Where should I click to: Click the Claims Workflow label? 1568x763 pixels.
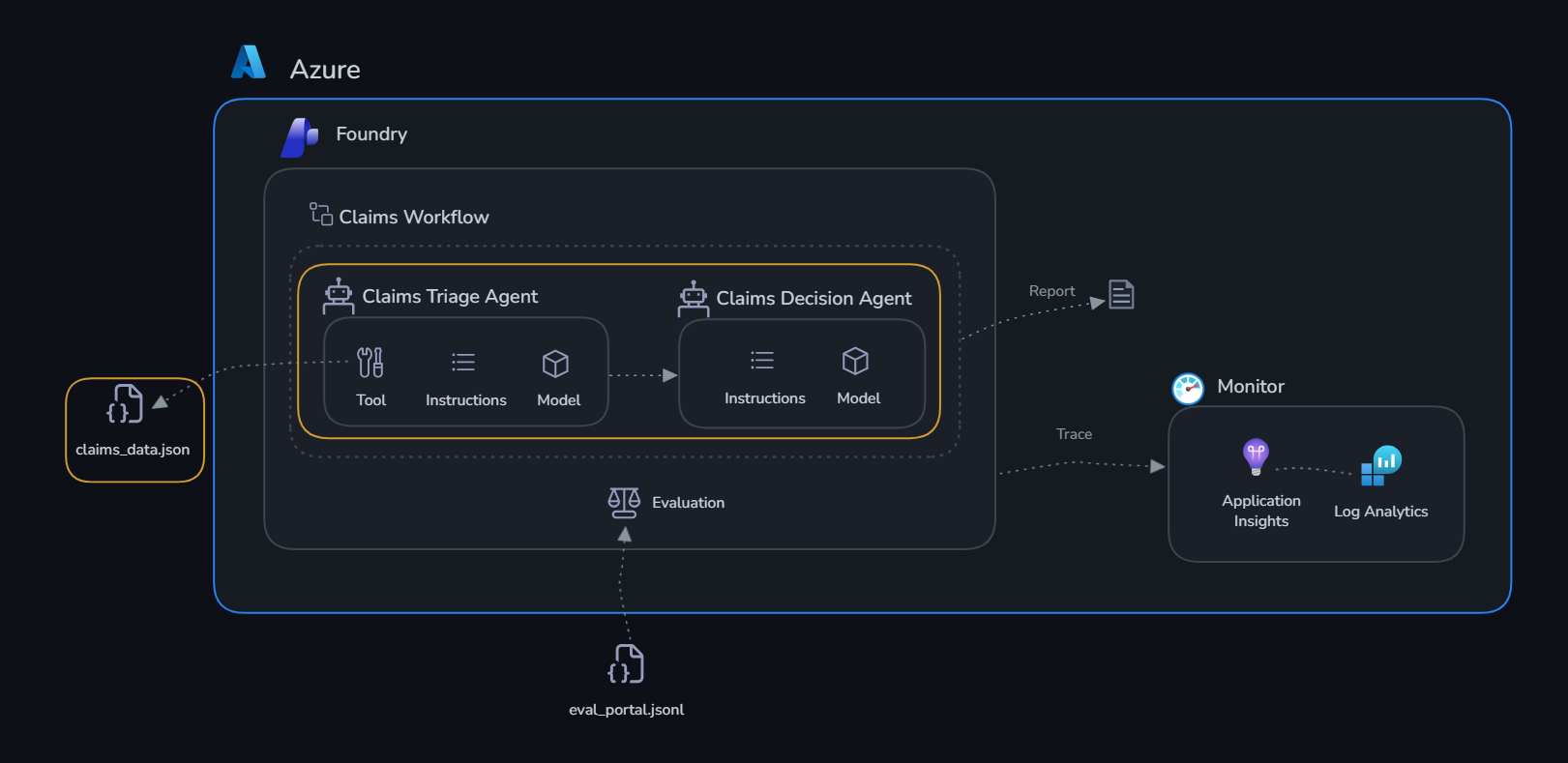[414, 218]
